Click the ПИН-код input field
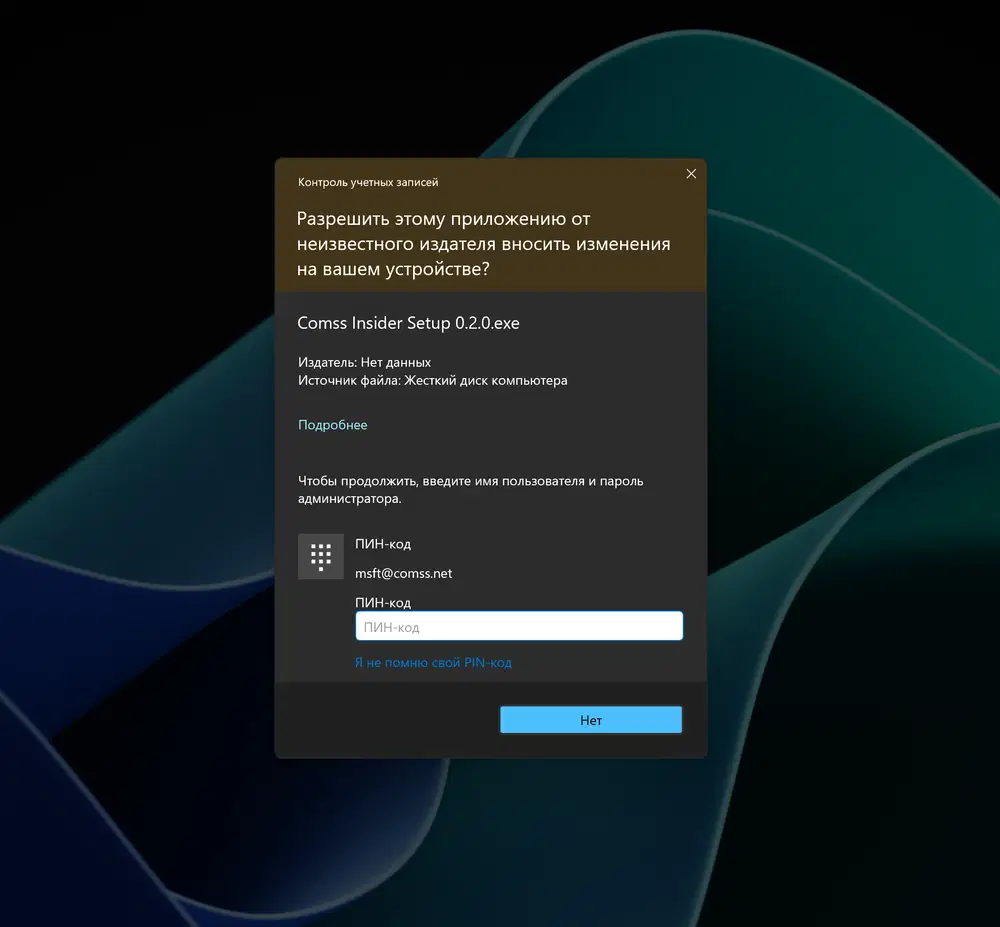 pyautogui.click(x=518, y=626)
